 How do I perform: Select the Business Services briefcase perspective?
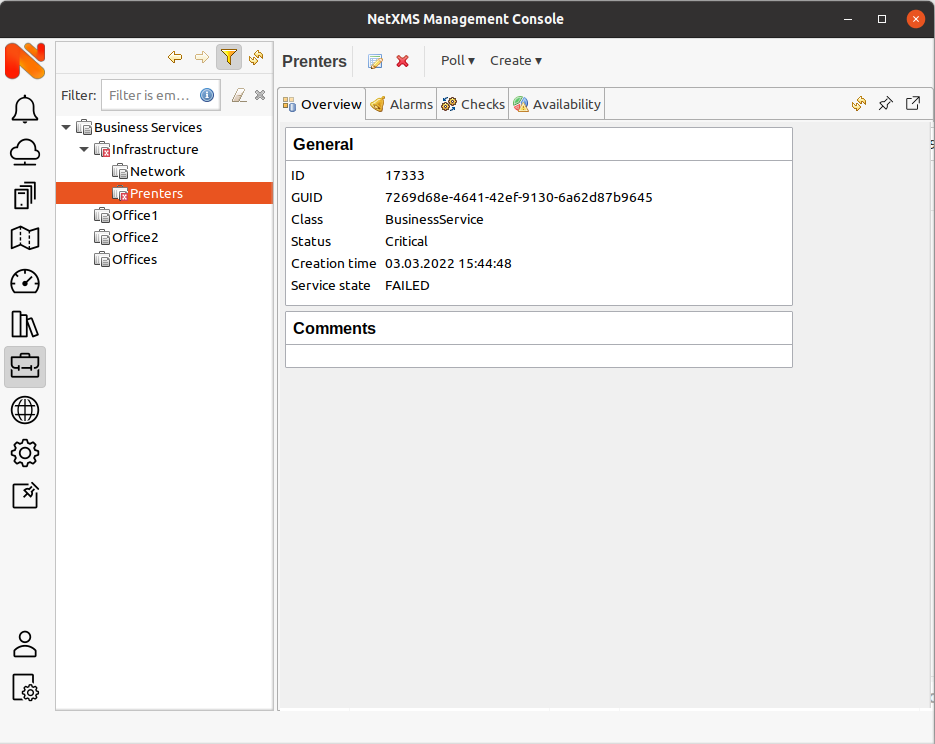tap(25, 367)
